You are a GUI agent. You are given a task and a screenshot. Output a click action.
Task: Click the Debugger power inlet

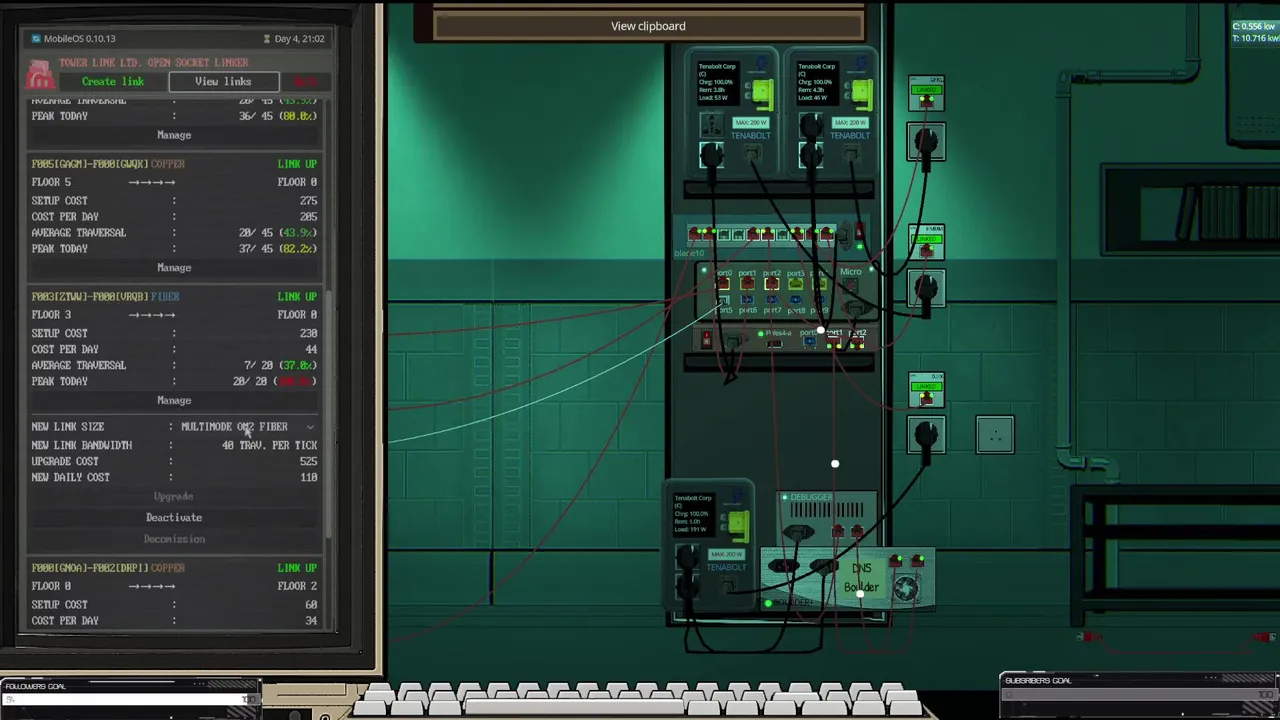point(798,533)
